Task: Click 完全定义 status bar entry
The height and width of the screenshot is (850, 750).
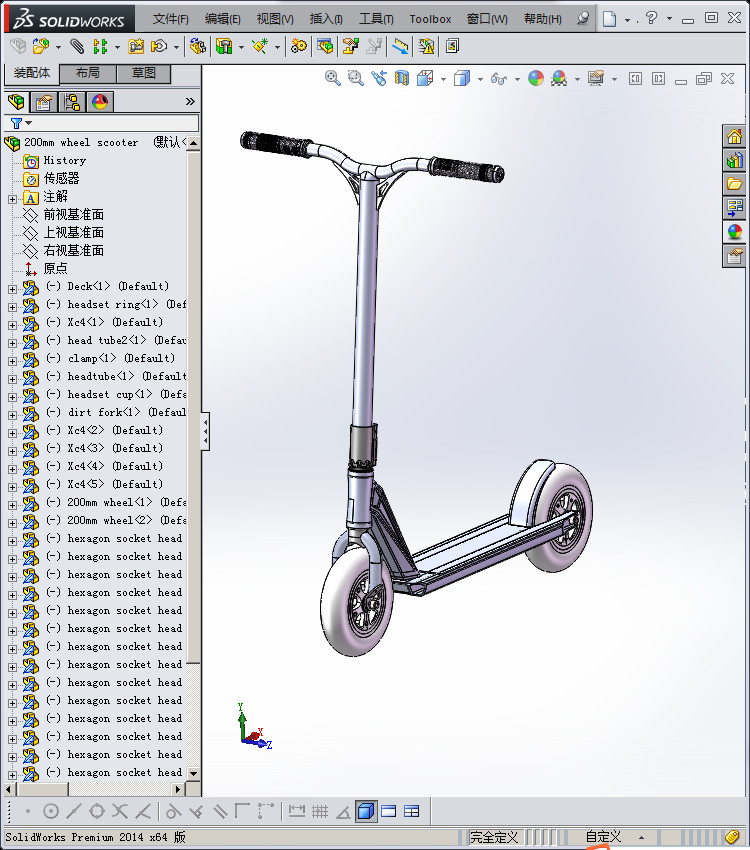Action: point(494,838)
